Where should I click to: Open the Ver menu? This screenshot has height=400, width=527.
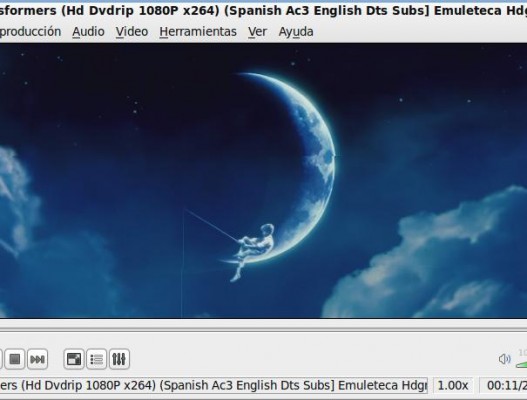(x=257, y=32)
